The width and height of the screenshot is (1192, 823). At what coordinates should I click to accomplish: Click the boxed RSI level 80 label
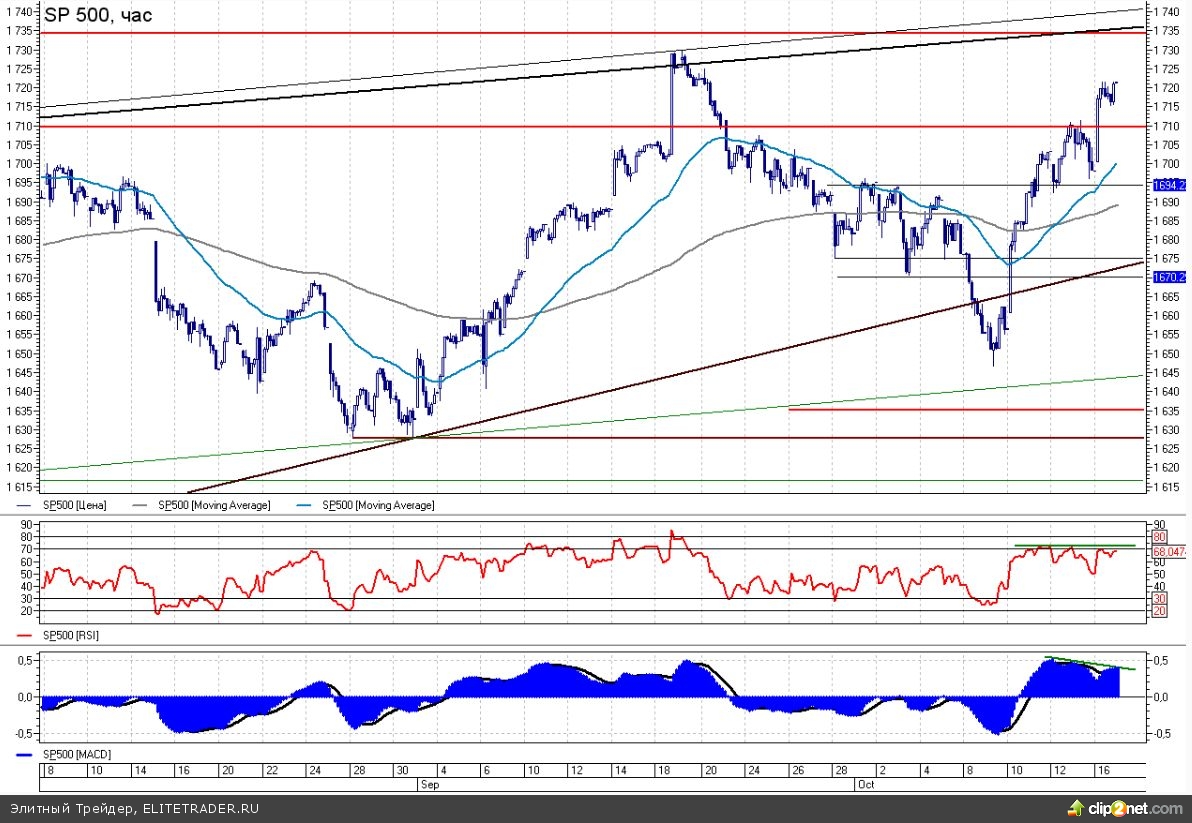pos(1159,537)
